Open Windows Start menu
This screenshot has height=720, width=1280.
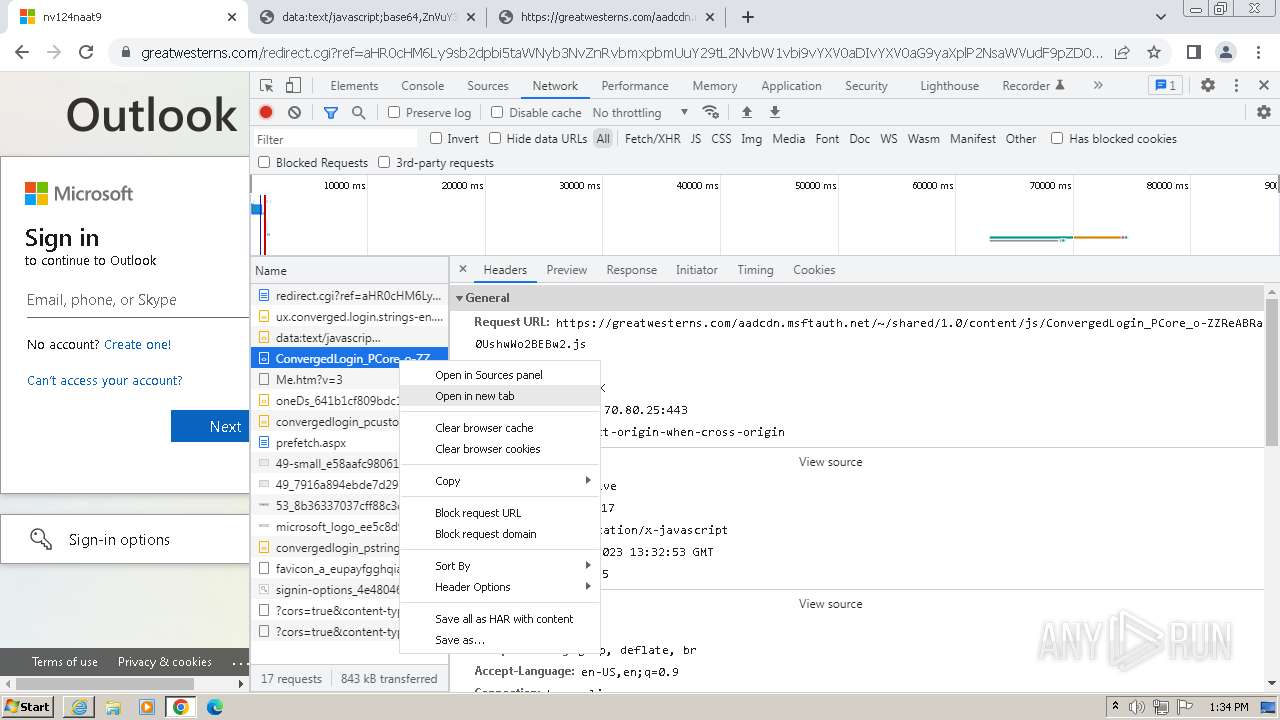[x=27, y=707]
